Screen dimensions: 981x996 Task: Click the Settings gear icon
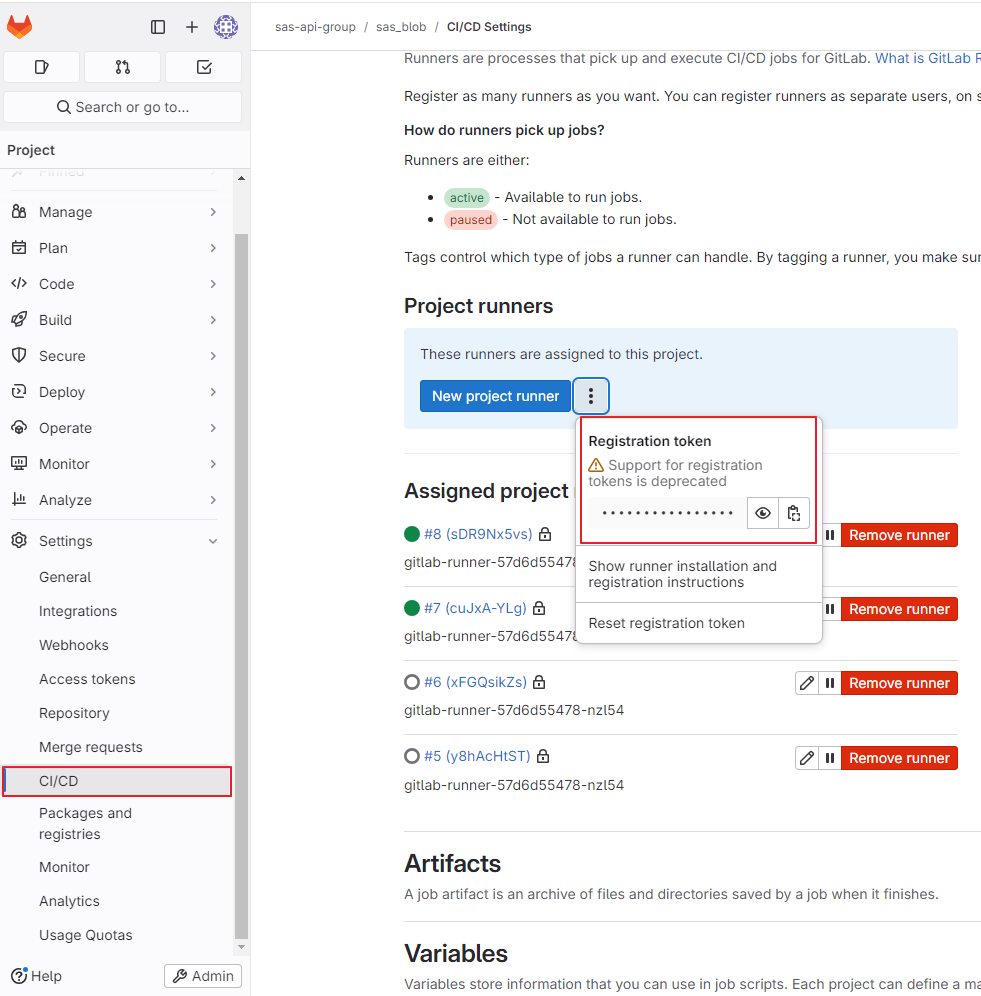[19, 541]
